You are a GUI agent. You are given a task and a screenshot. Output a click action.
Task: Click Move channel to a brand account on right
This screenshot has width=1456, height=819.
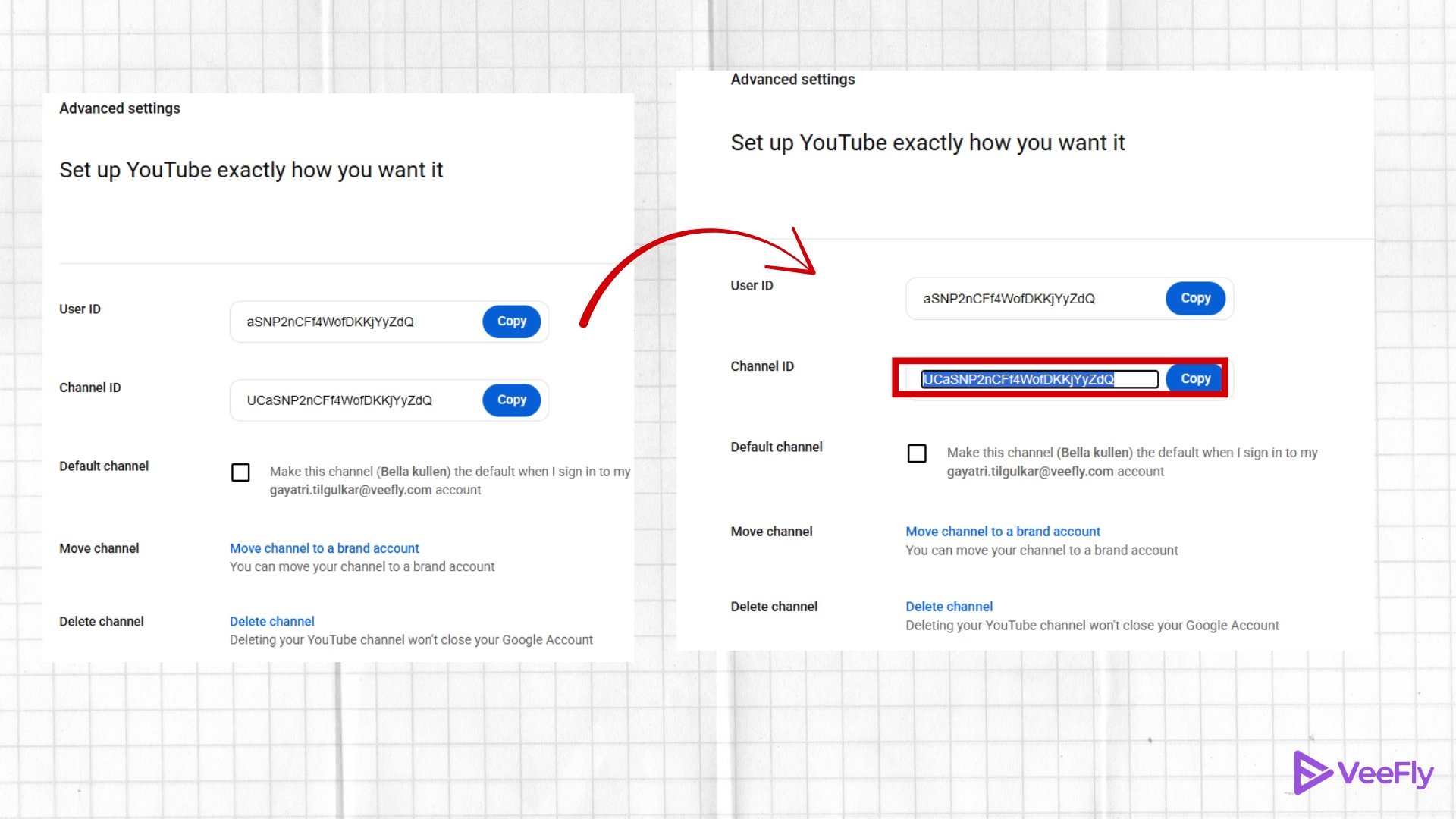click(1003, 531)
